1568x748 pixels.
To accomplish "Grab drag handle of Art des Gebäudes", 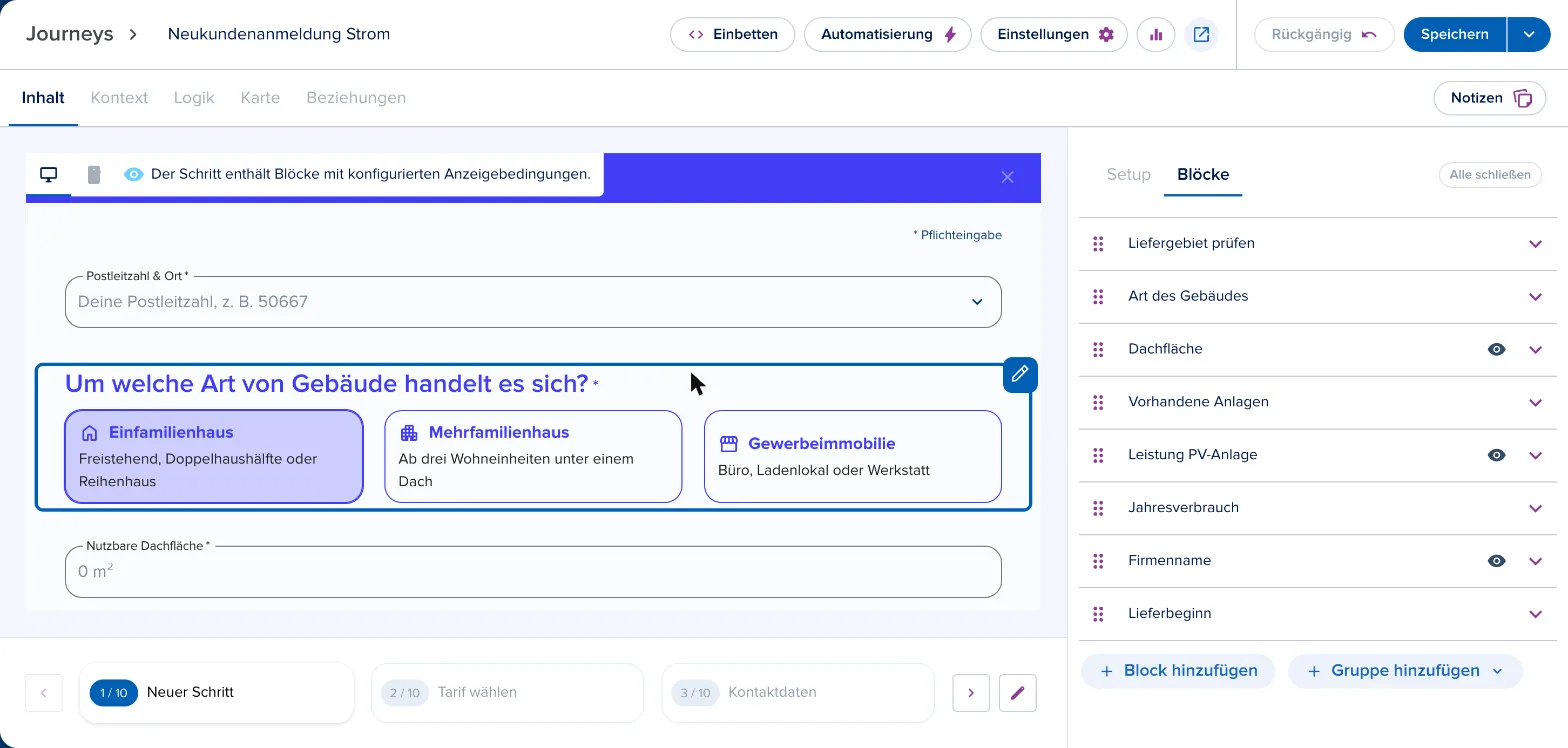I will 1098,296.
